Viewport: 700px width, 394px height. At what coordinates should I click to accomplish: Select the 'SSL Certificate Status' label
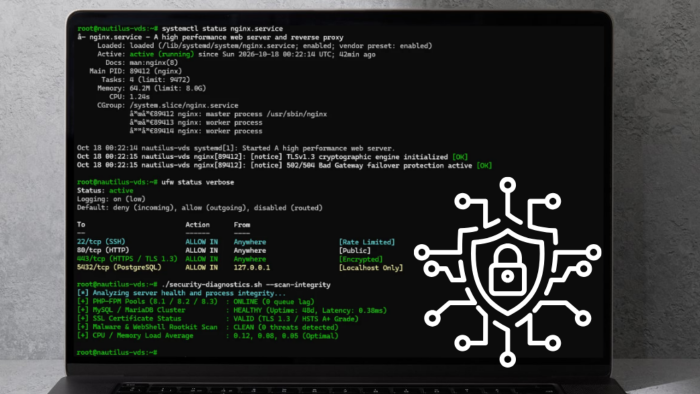[137, 319]
